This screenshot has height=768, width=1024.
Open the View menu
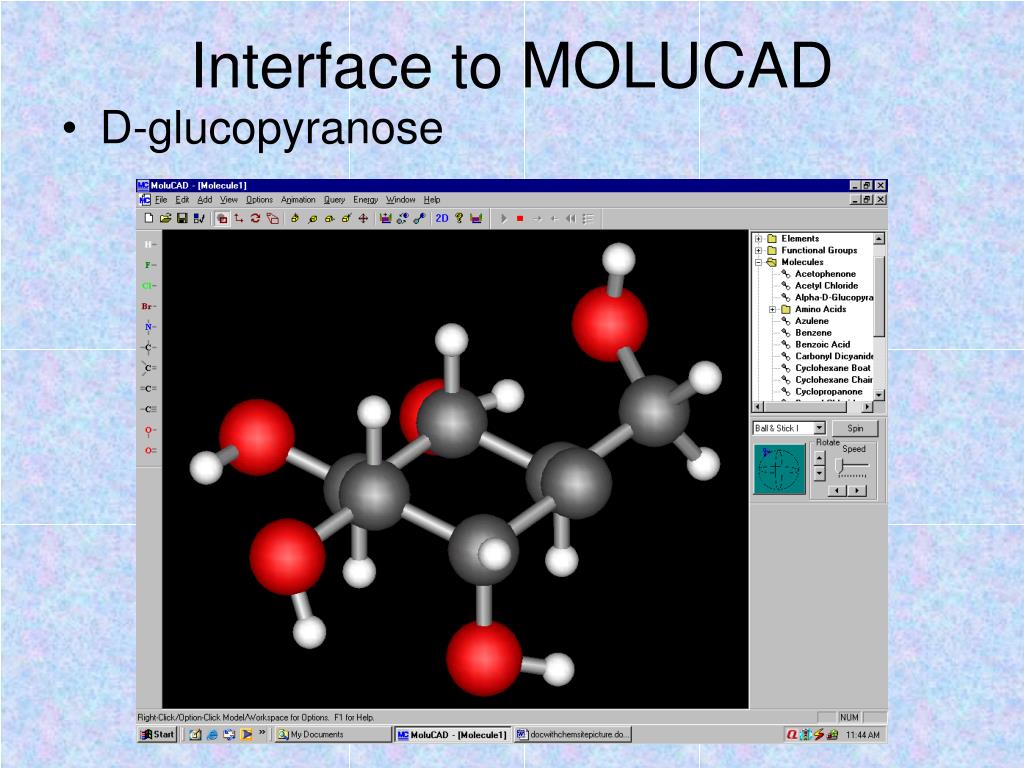click(229, 200)
